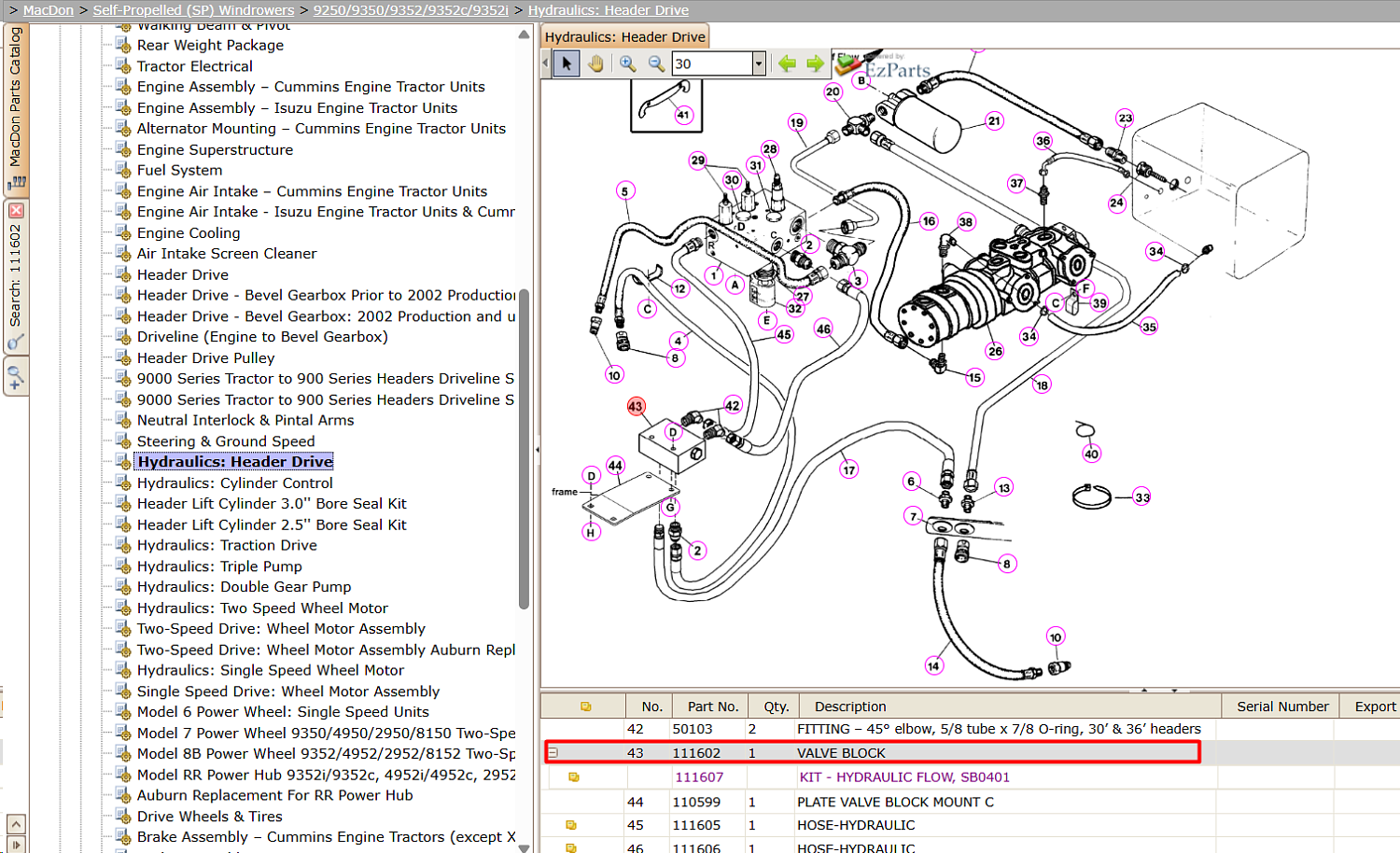Open the MacDon Parts Catalog side tab
The image size is (1400, 853).
(16, 109)
